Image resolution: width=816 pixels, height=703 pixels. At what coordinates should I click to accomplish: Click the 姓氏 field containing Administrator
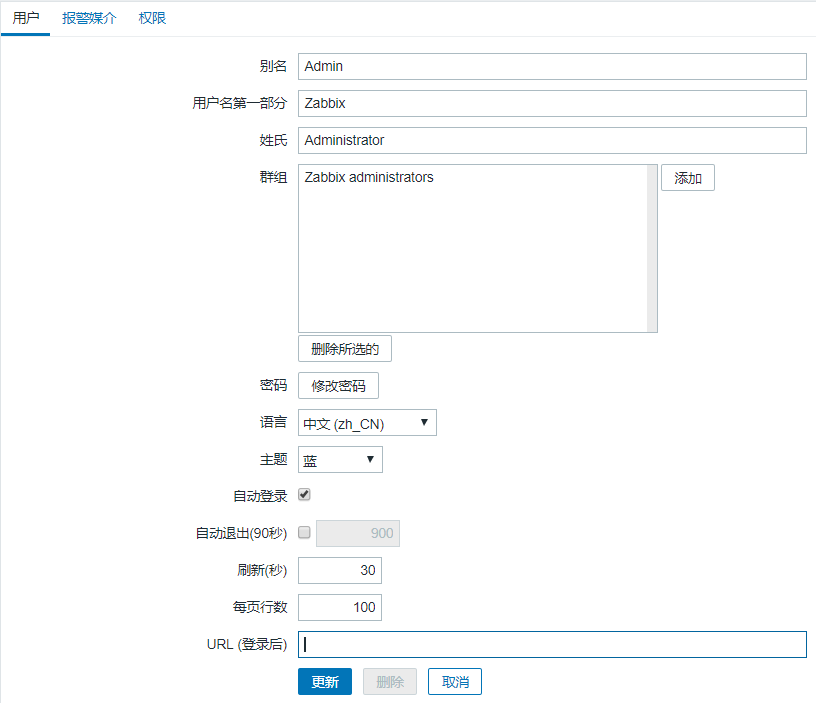552,140
